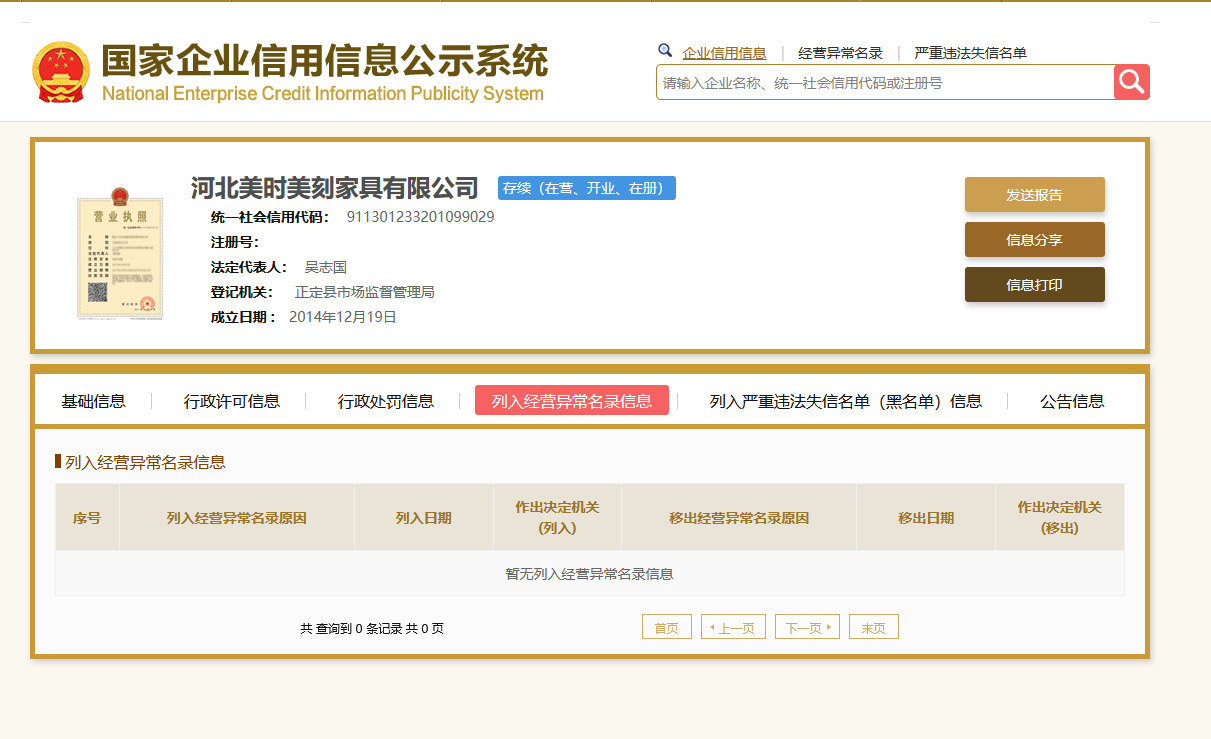Click the 移出经营异常名录原因 column header

pos(738,518)
